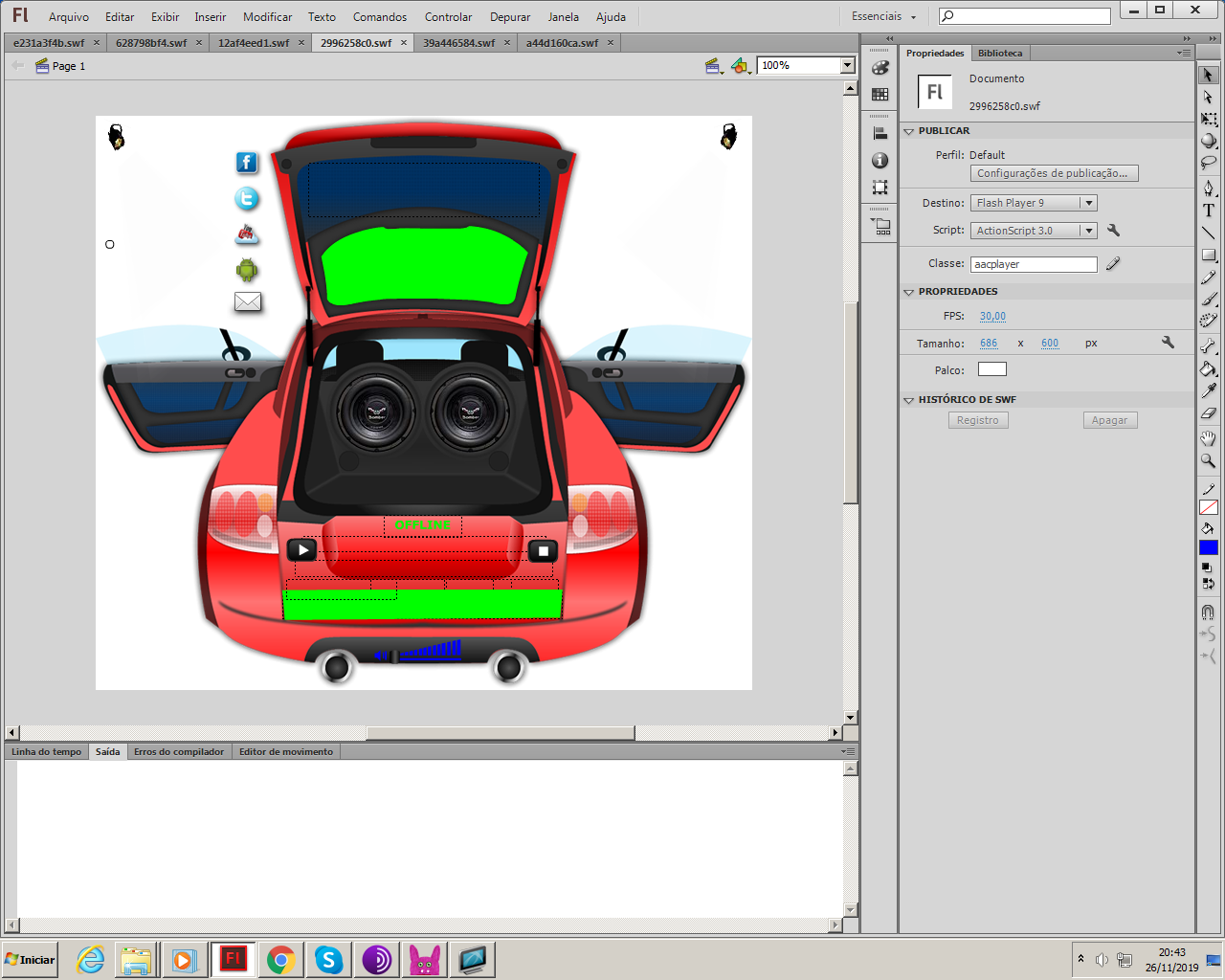Viewport: 1225px width, 980px height.
Task: Select the Free Transform tool
Action: (1209, 120)
